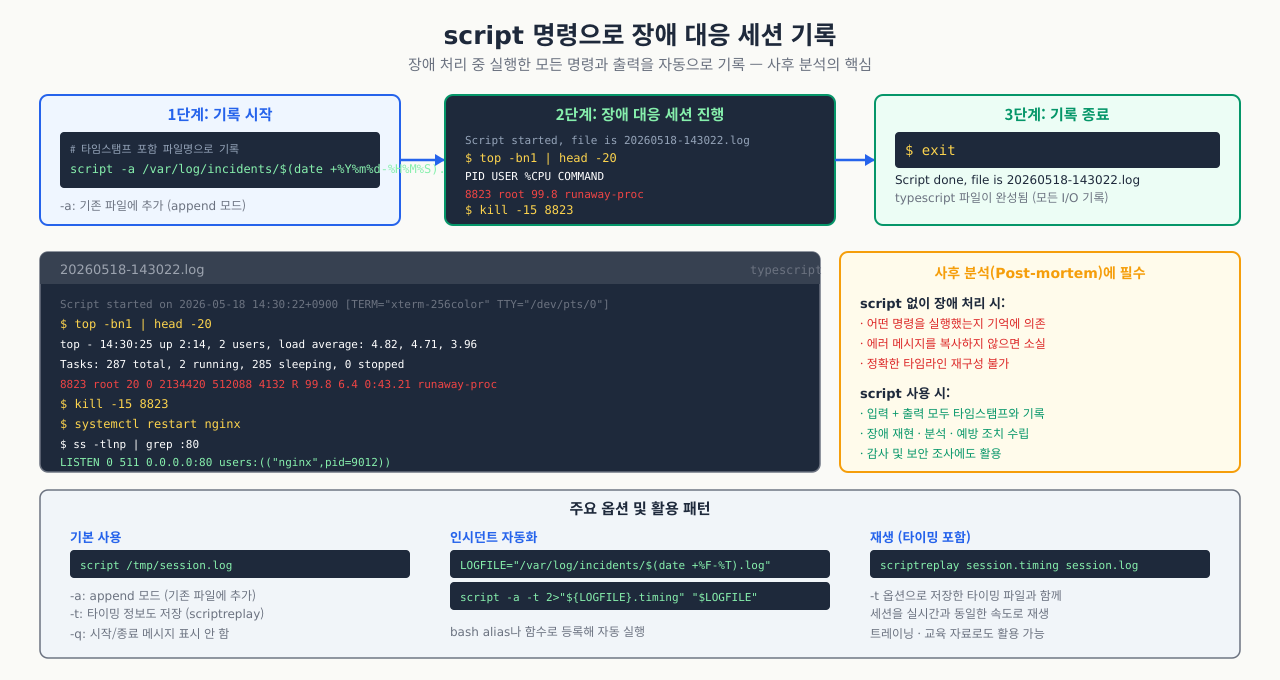Screen dimensions: 1280x680
Task: Click the subtitle starting '장애 처리 중 실행한'
Action: [640, 64]
